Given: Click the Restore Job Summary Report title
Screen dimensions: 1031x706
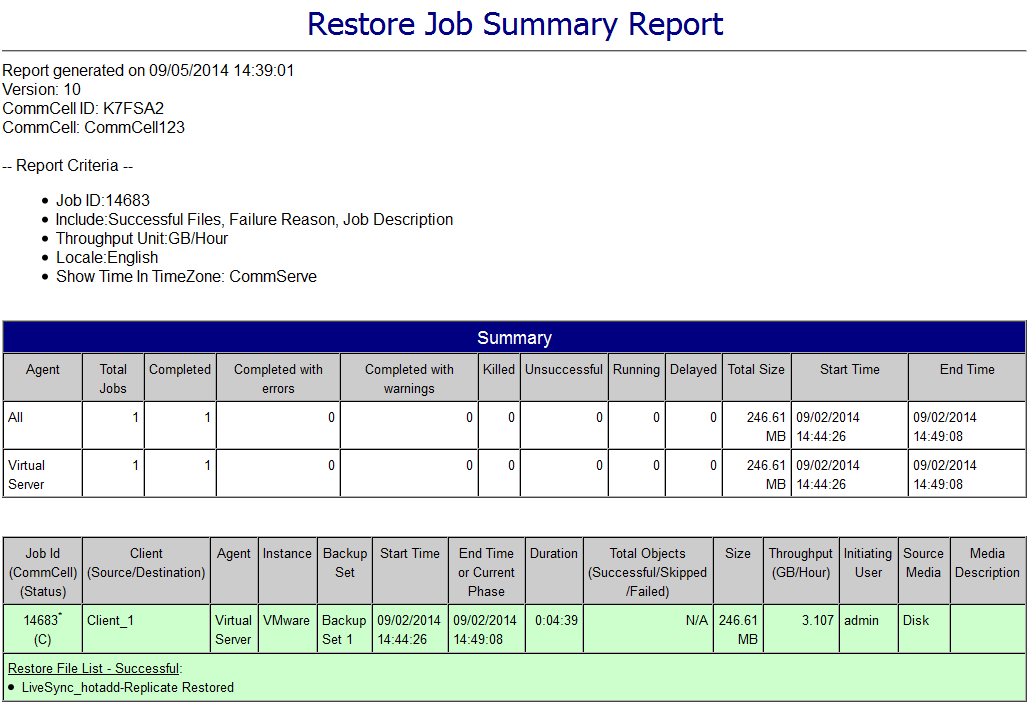Looking at the screenshot, I should click(x=515, y=24).
